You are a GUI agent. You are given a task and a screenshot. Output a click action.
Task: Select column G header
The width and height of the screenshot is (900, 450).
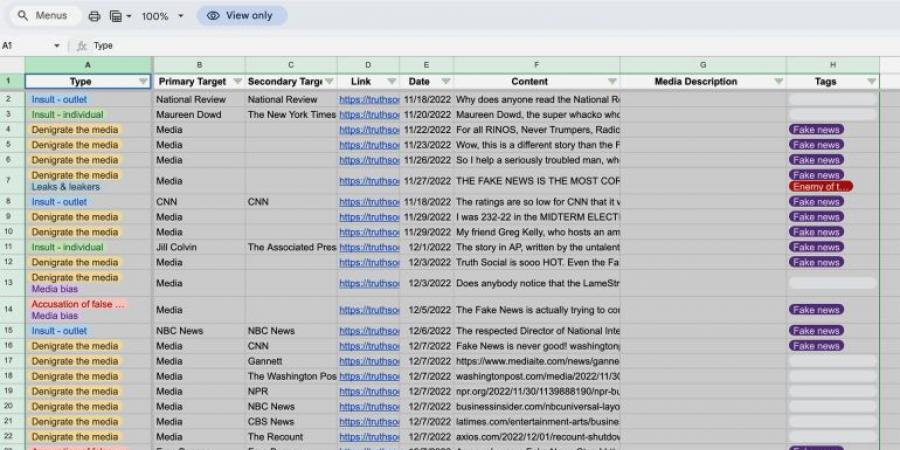click(x=703, y=65)
